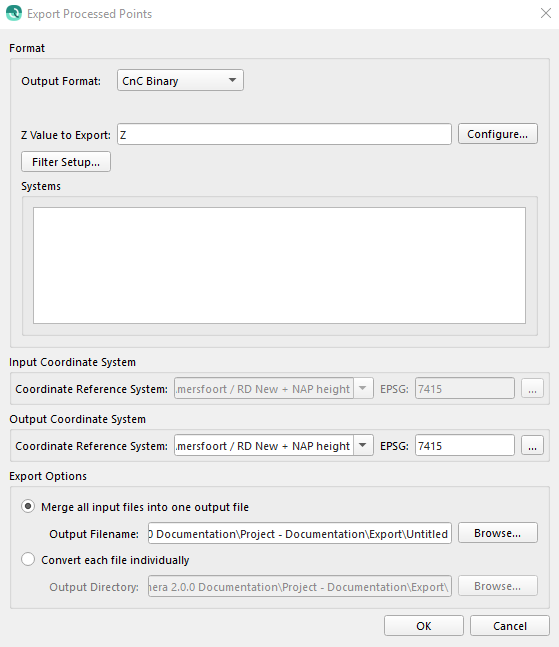Expand the output Coordinate Reference System dropdown arrow

(363, 445)
